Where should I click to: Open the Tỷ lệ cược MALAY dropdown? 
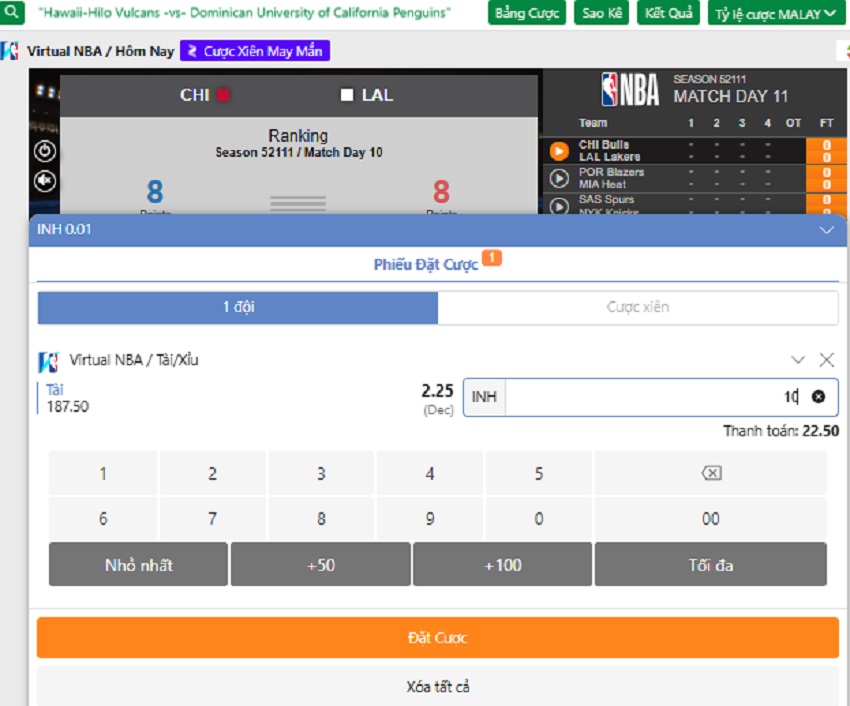(775, 14)
